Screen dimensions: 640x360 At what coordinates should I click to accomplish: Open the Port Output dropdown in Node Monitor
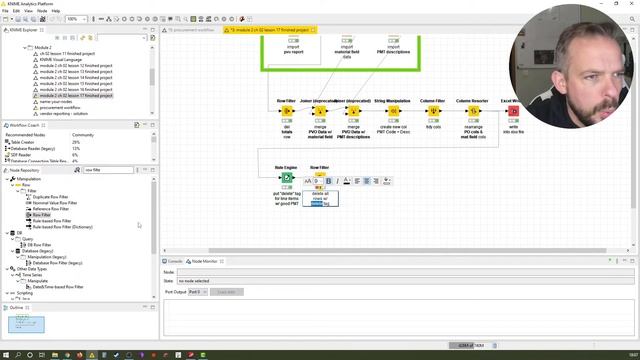pos(198,292)
